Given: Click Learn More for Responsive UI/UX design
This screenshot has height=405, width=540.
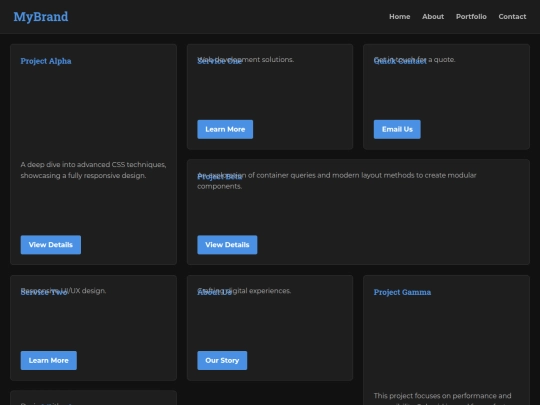Looking at the screenshot, I should [49, 361].
